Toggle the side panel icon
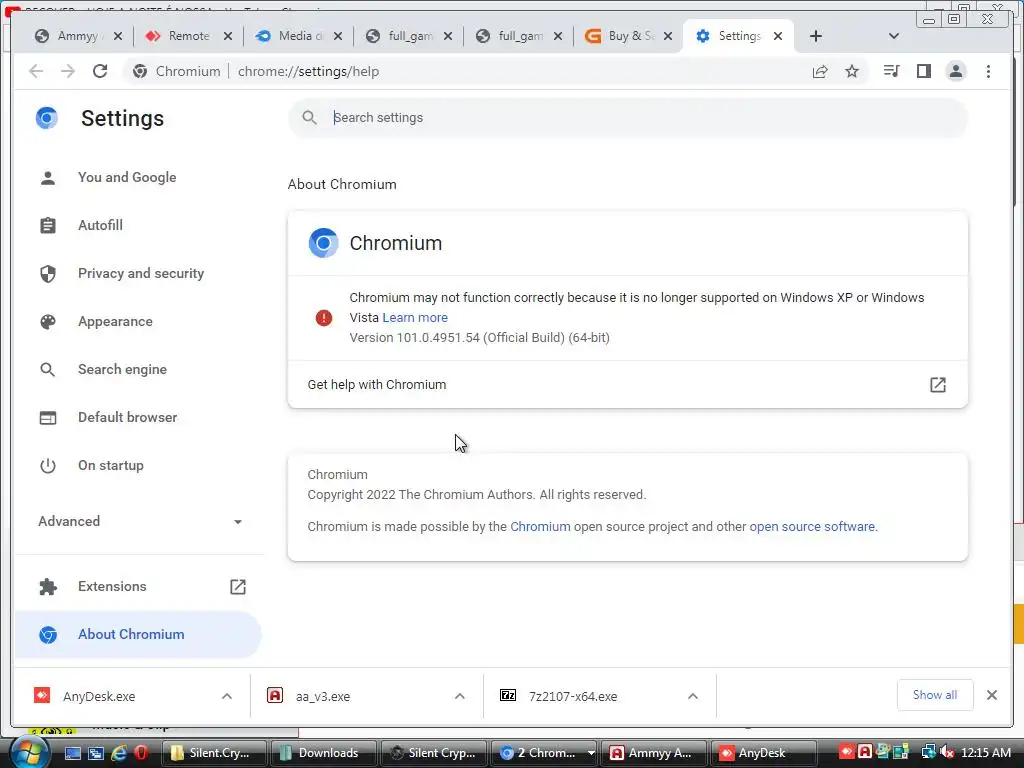This screenshot has height=768, width=1024. (x=923, y=71)
